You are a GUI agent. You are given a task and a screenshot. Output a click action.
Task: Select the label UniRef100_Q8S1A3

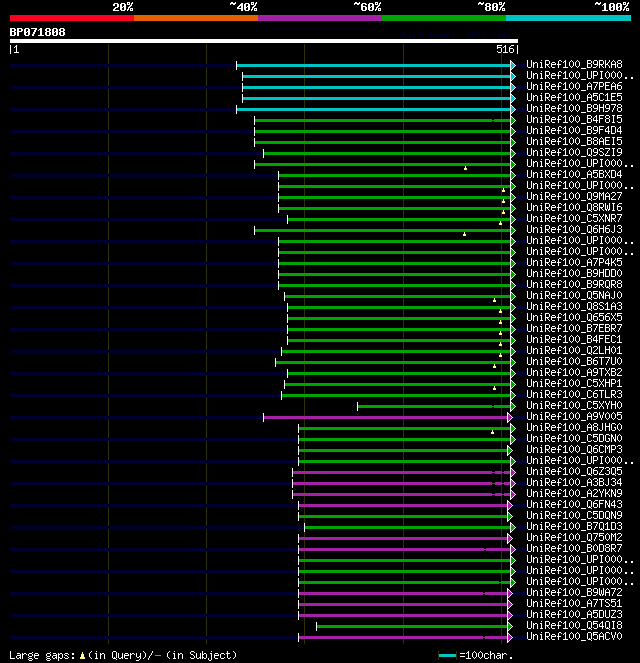pyautogui.click(x=574, y=306)
